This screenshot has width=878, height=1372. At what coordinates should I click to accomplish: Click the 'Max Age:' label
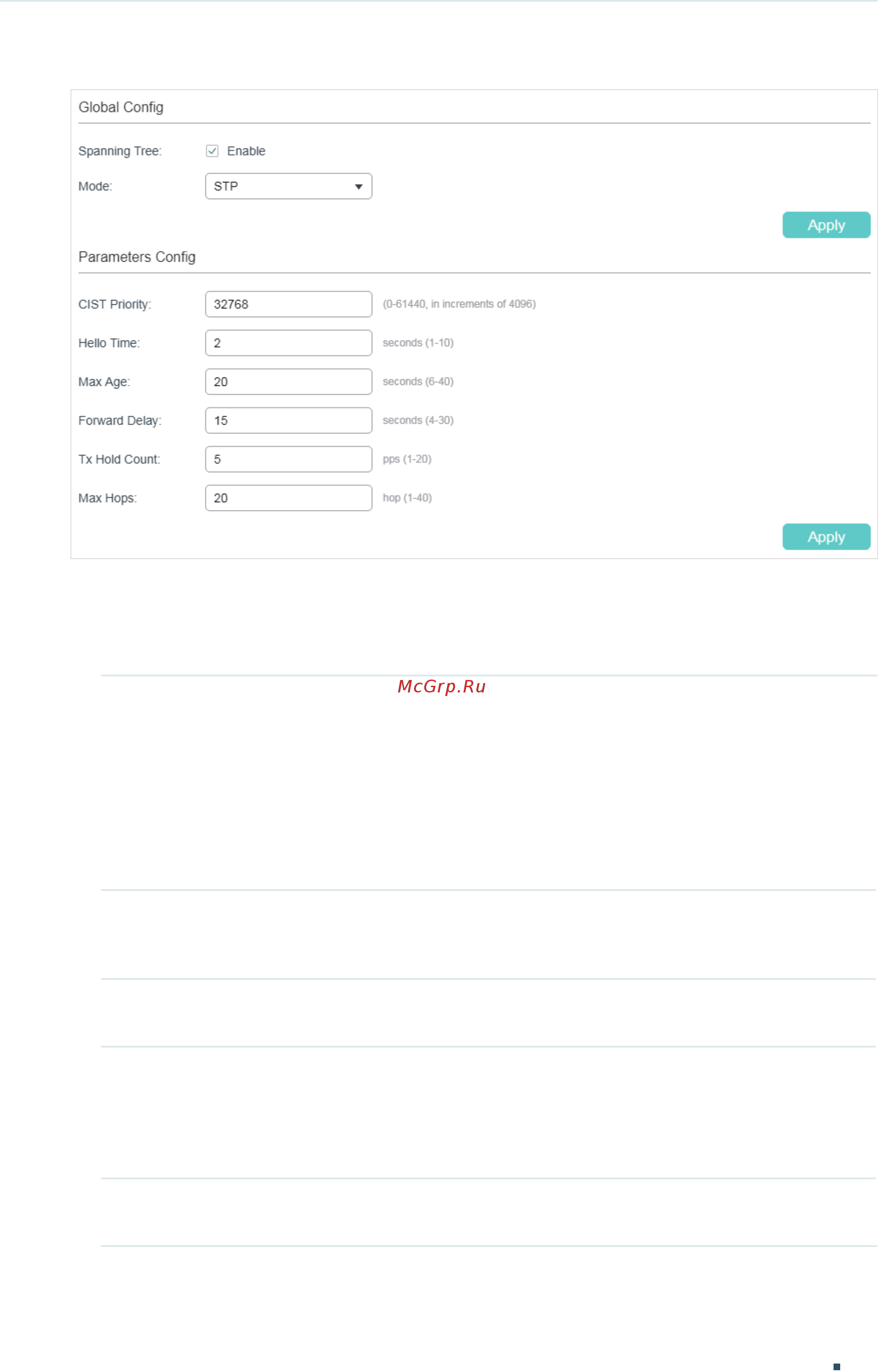[x=105, y=382]
